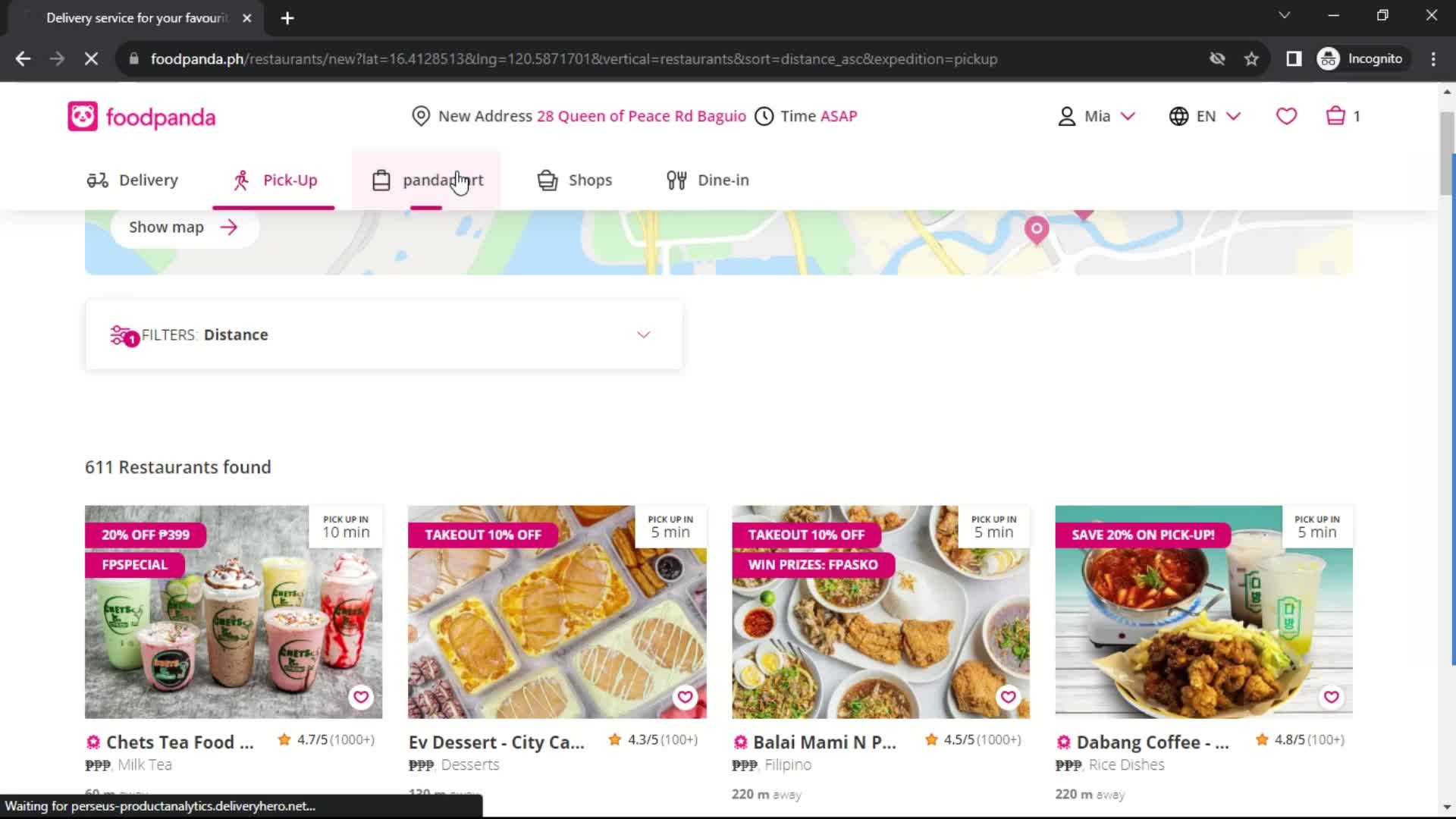Click the foodpanda home logo icon
The image size is (1456, 819).
[x=83, y=117]
